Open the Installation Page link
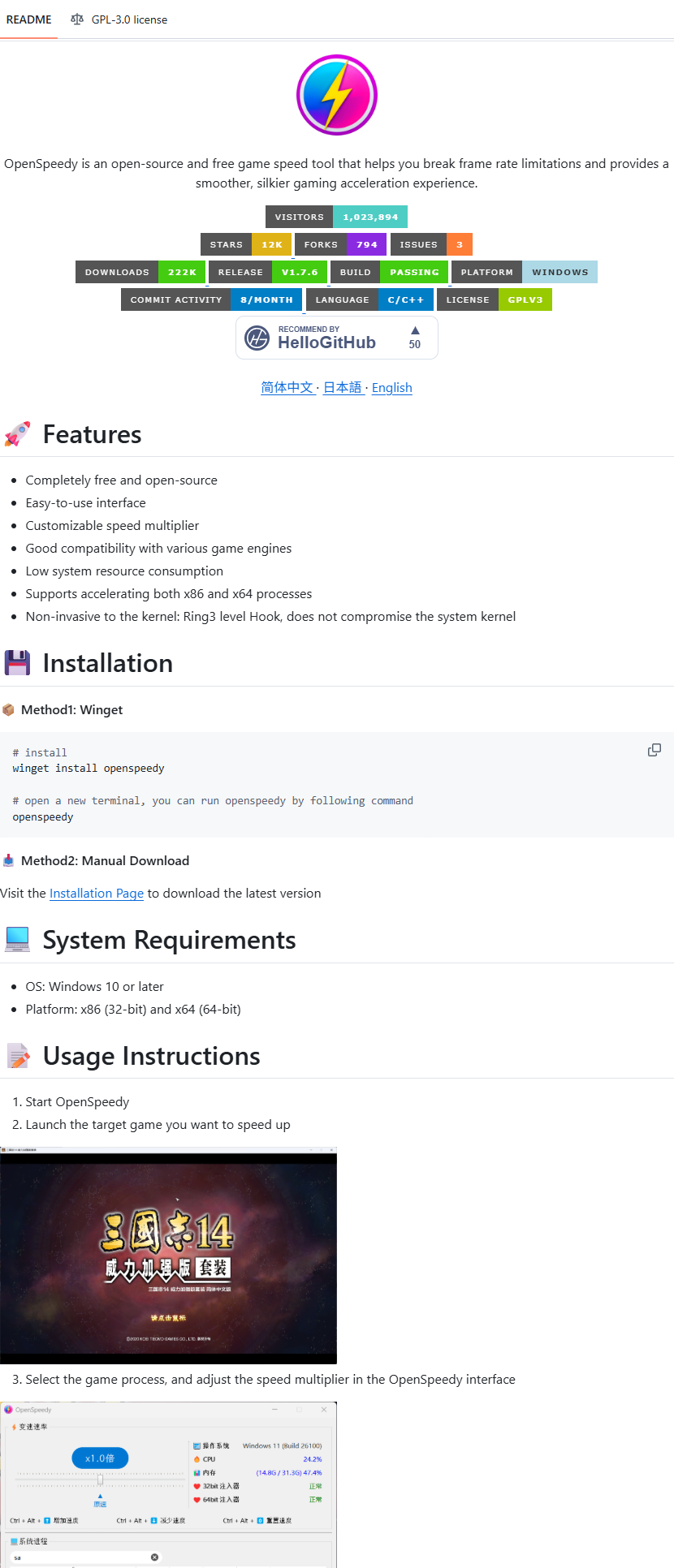The image size is (674, 1568). (97, 893)
